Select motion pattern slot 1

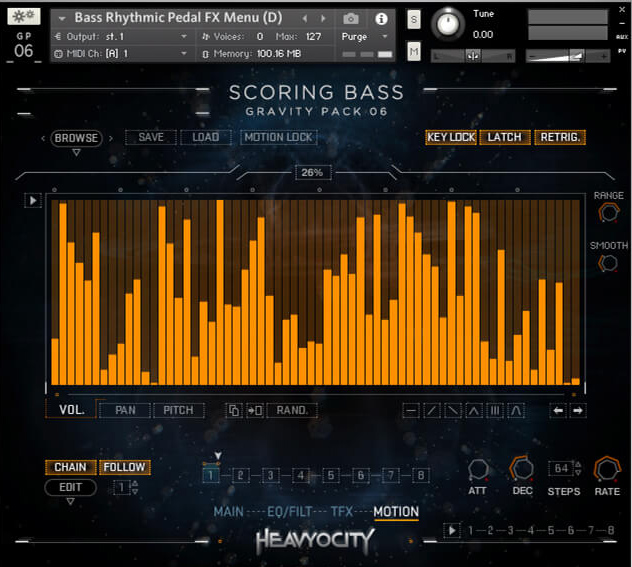pyautogui.click(x=211, y=476)
